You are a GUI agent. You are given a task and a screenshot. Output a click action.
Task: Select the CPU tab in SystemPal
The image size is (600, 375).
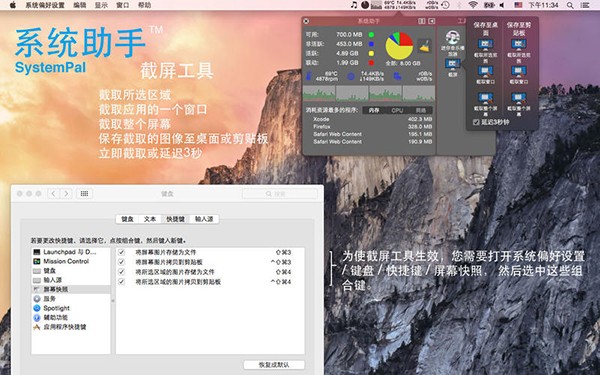pos(397,110)
